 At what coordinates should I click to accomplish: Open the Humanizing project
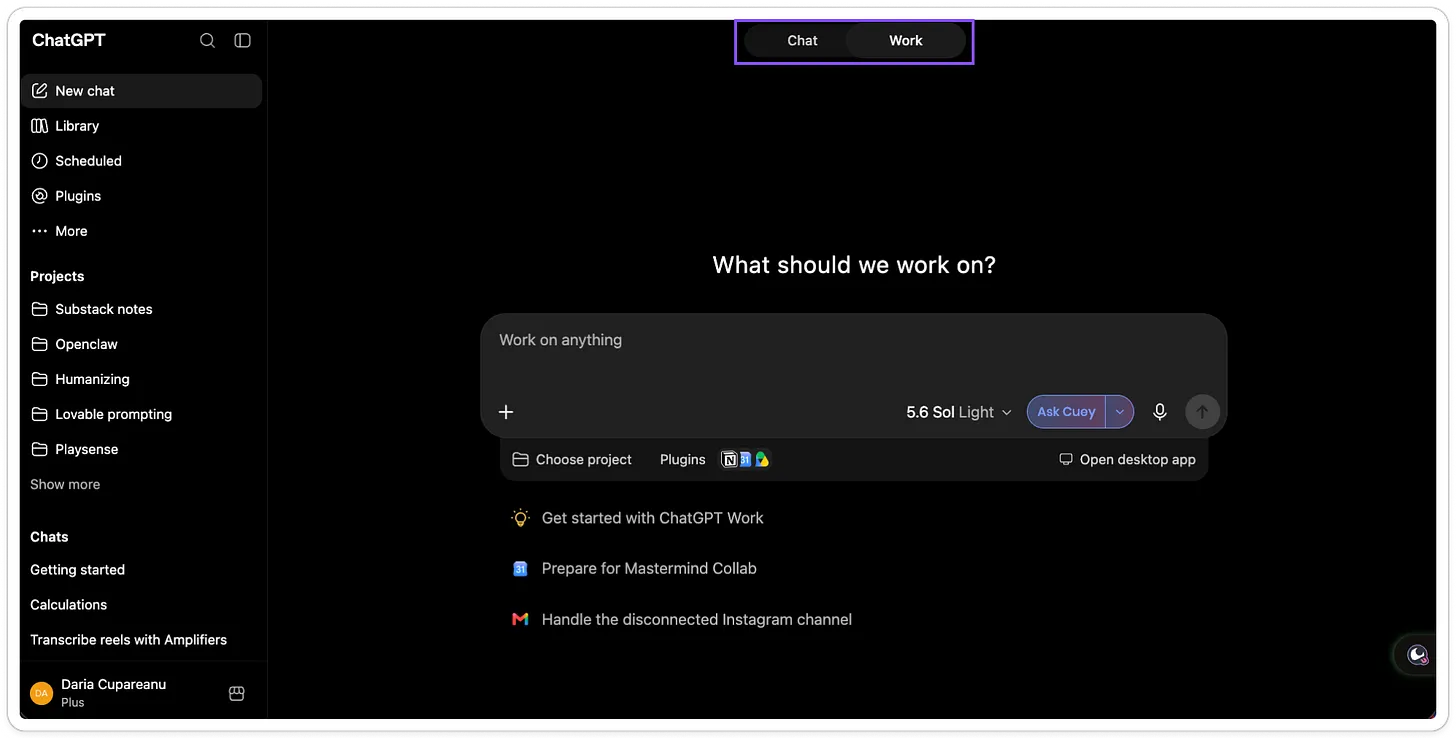(x=141, y=379)
